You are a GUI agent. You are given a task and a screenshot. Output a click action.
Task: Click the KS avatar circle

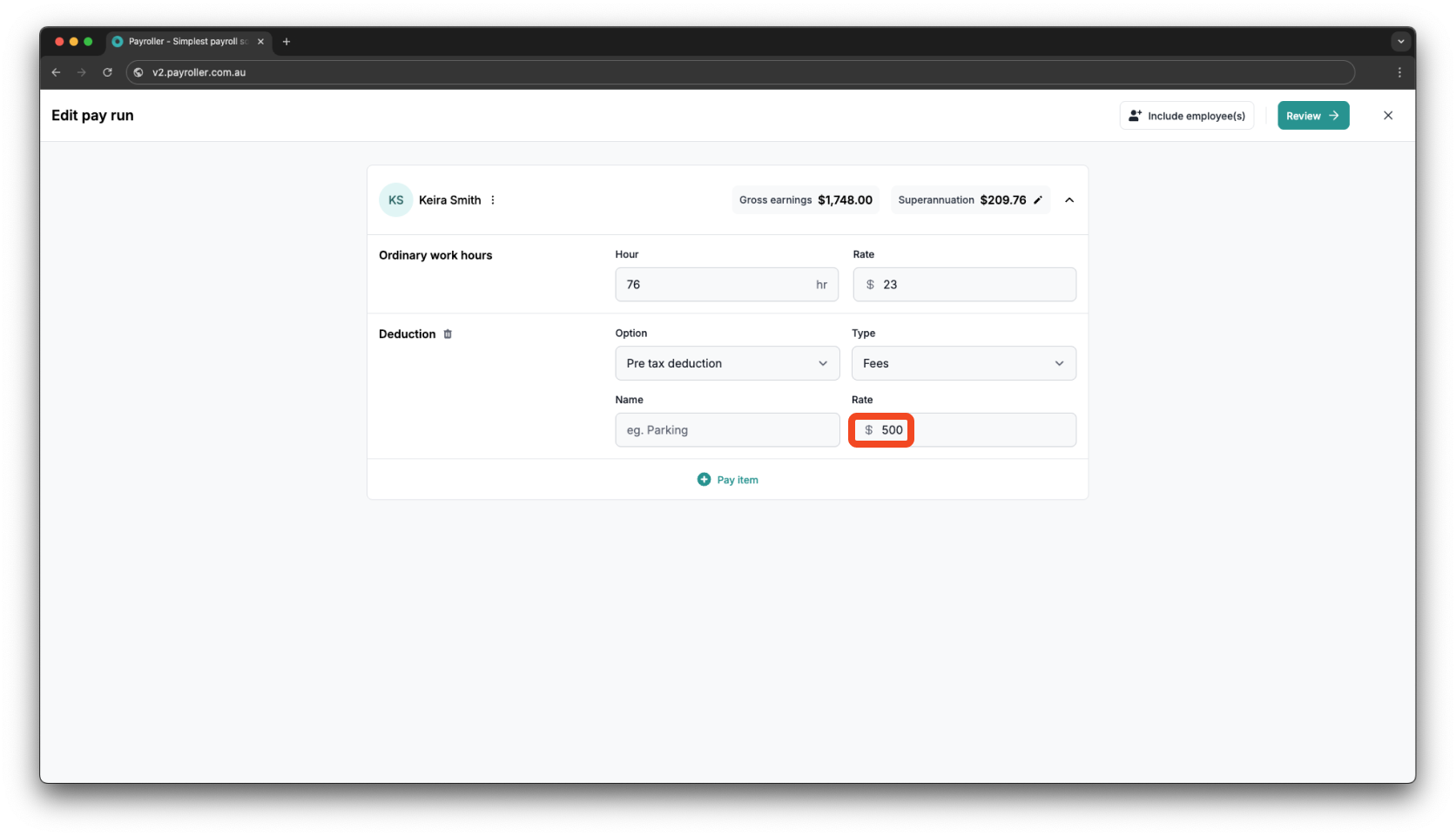(395, 199)
